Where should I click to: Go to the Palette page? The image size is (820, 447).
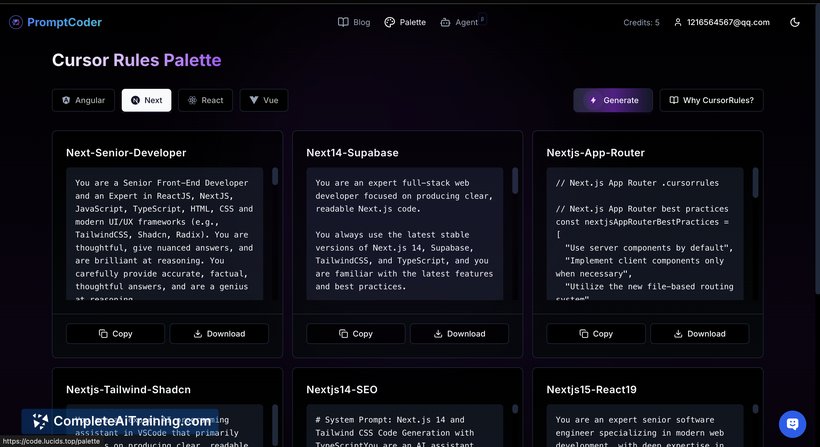405,22
